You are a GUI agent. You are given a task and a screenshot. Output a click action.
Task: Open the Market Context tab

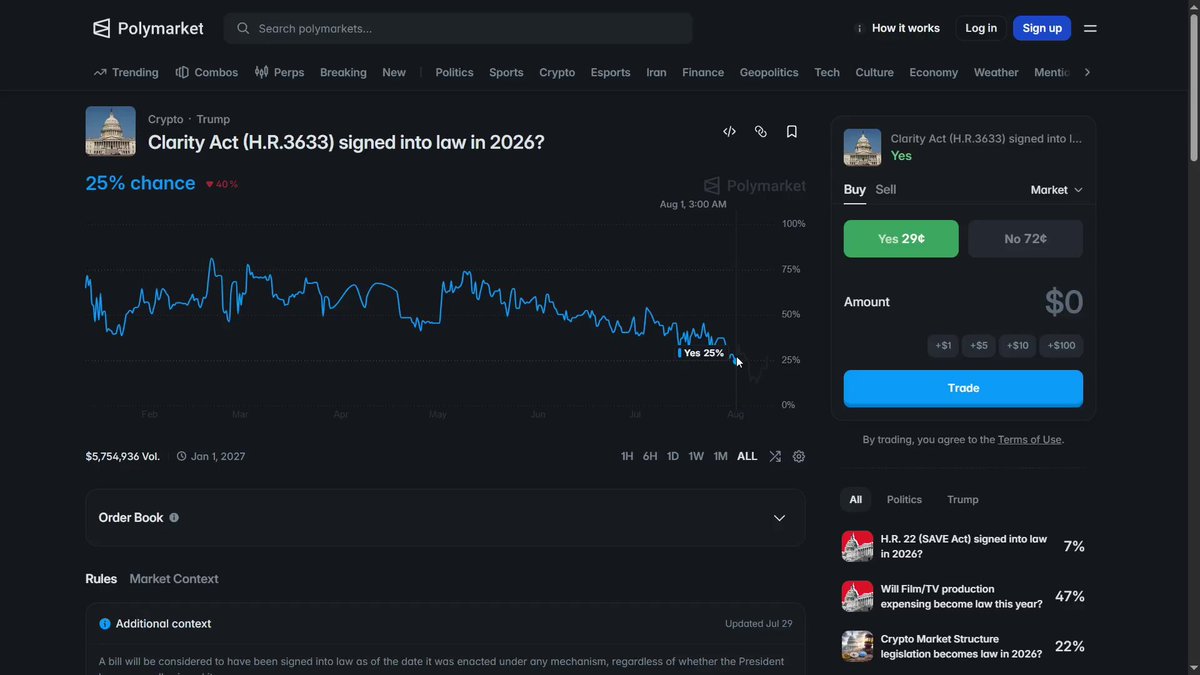click(x=174, y=579)
